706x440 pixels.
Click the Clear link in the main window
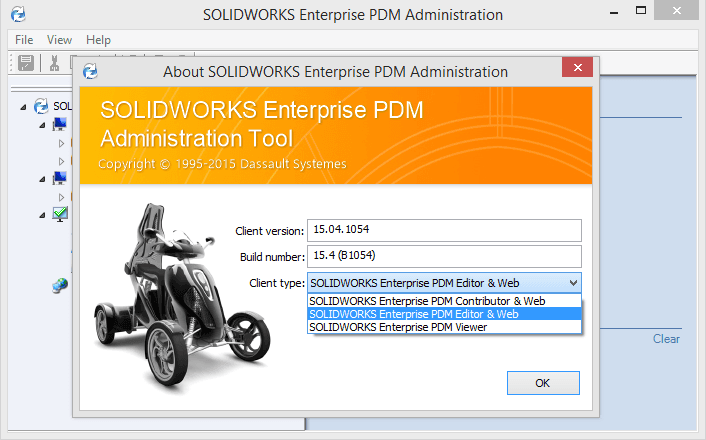point(666,339)
